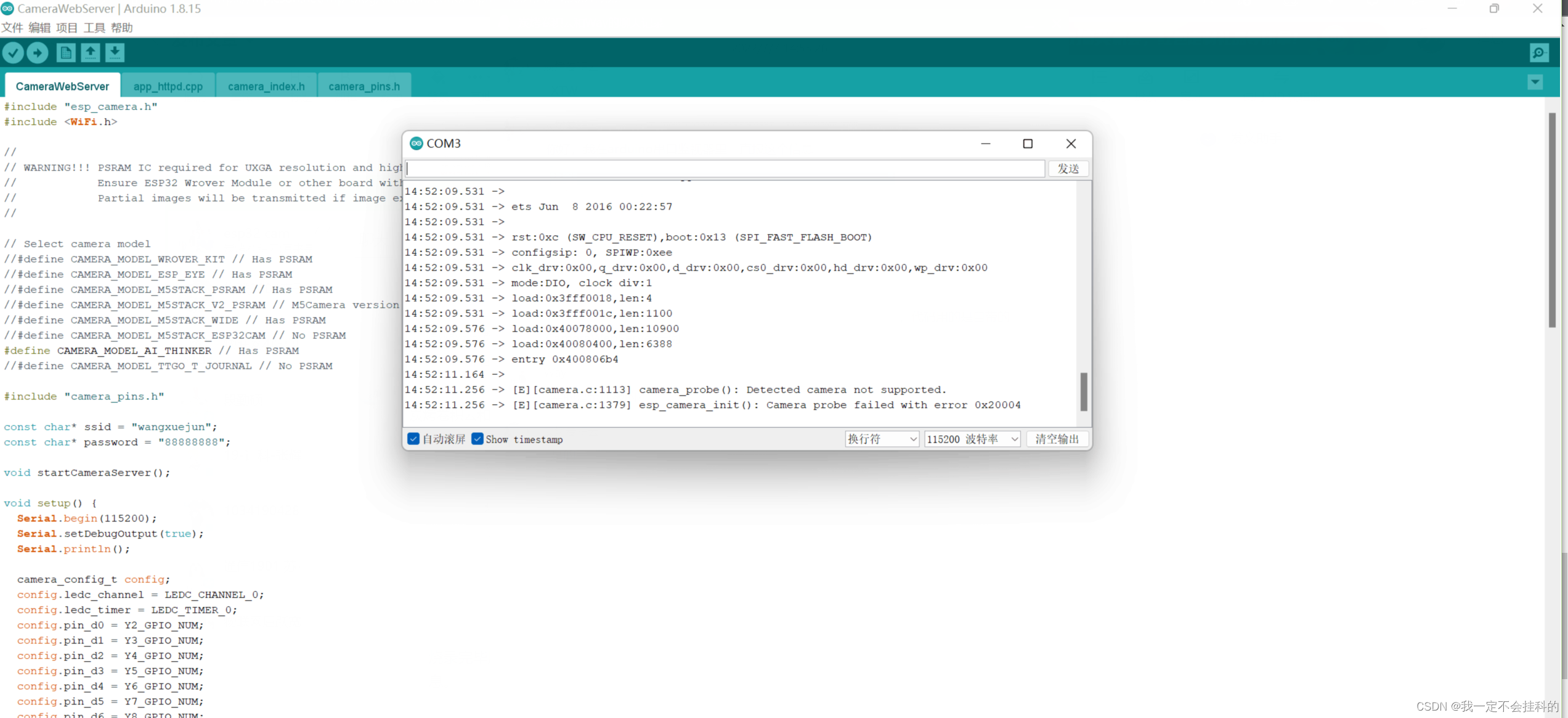Open Serial Monitor magnifier icon
Image resolution: width=1568 pixels, height=718 pixels.
click(x=1538, y=53)
